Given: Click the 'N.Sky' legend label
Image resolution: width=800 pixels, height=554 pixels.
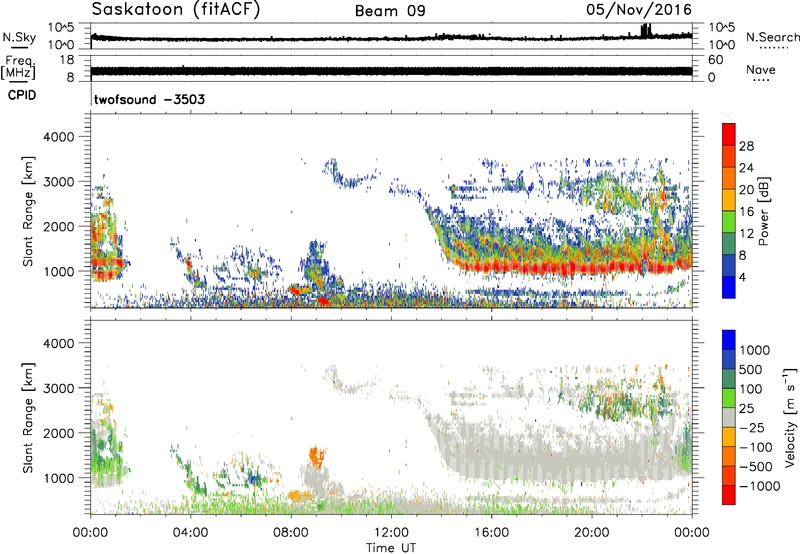Looking at the screenshot, I should click(x=19, y=37).
